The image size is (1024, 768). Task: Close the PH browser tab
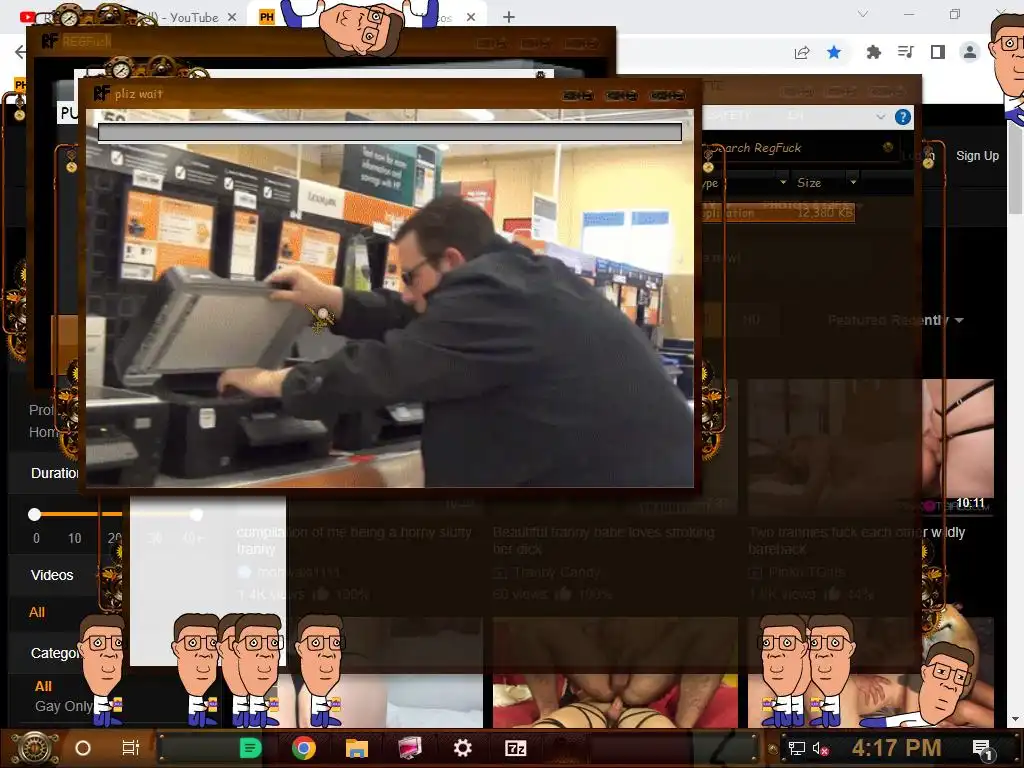471,18
